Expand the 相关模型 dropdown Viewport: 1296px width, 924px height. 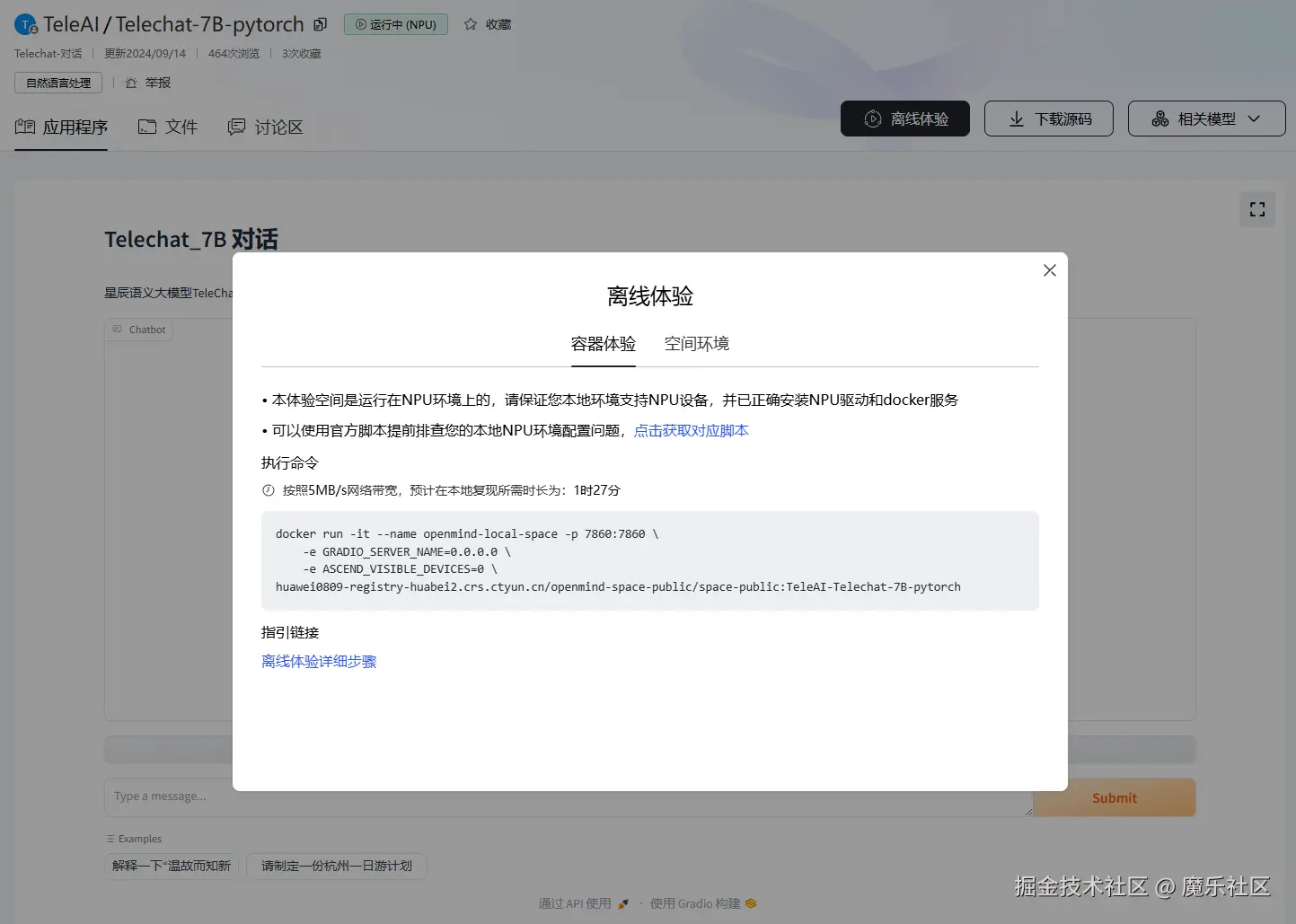tap(1207, 119)
